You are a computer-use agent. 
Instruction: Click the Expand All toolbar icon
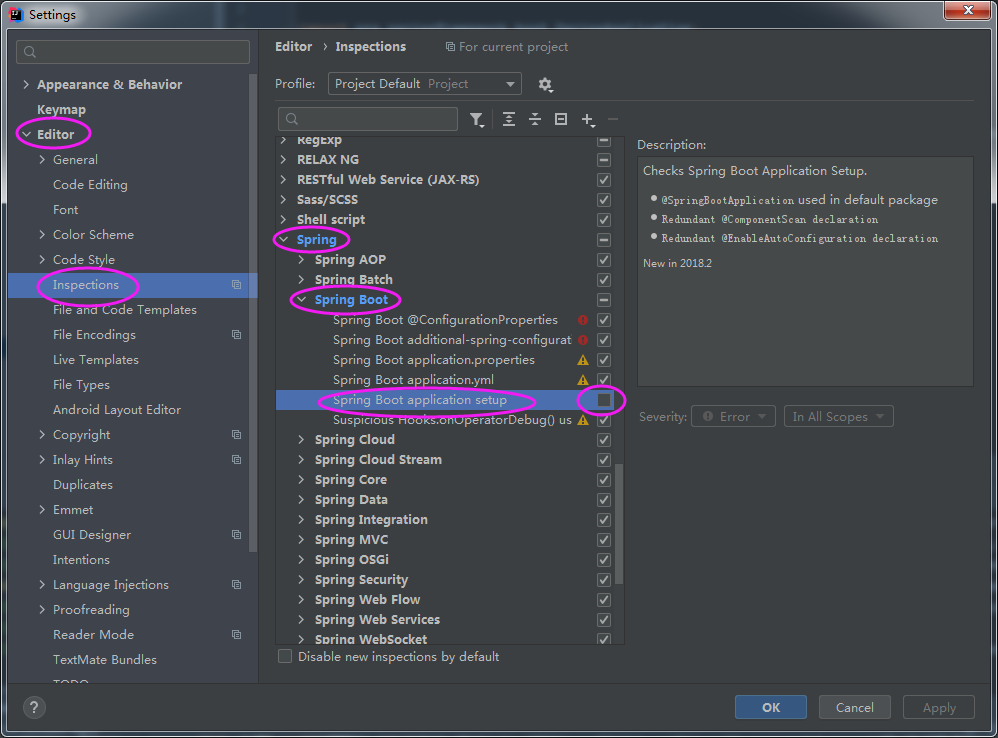pyautogui.click(x=509, y=119)
